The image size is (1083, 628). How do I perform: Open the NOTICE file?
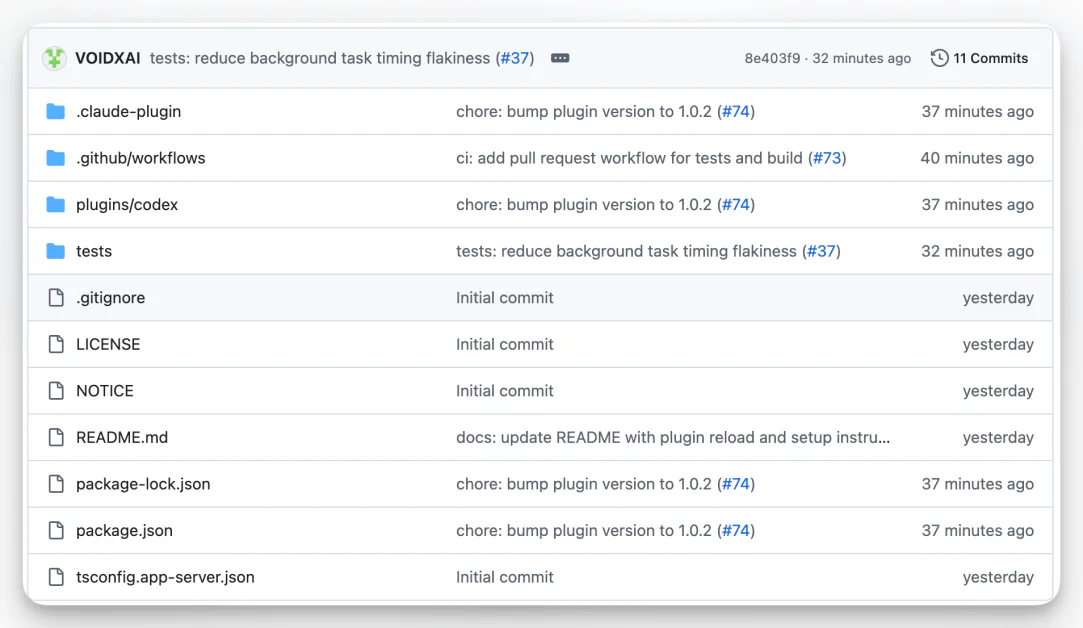[x=104, y=391]
